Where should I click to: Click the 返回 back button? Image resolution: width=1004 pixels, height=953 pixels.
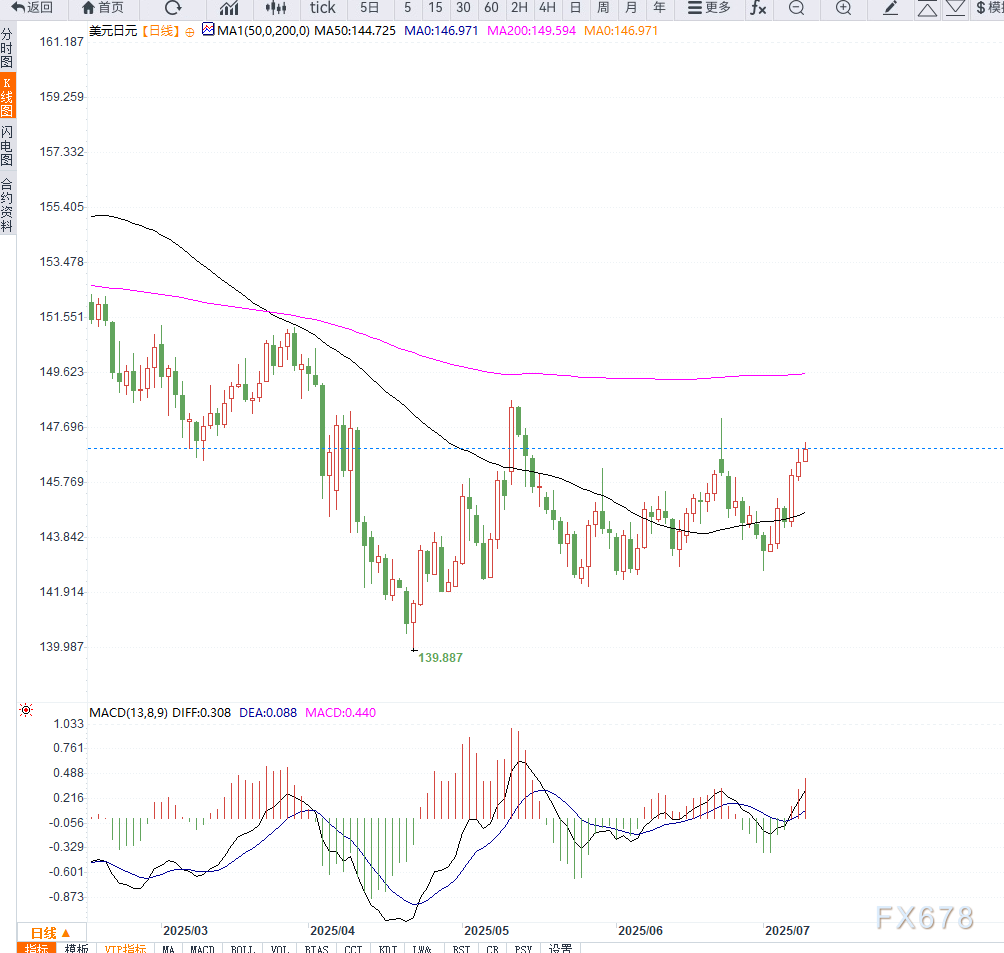(32, 8)
